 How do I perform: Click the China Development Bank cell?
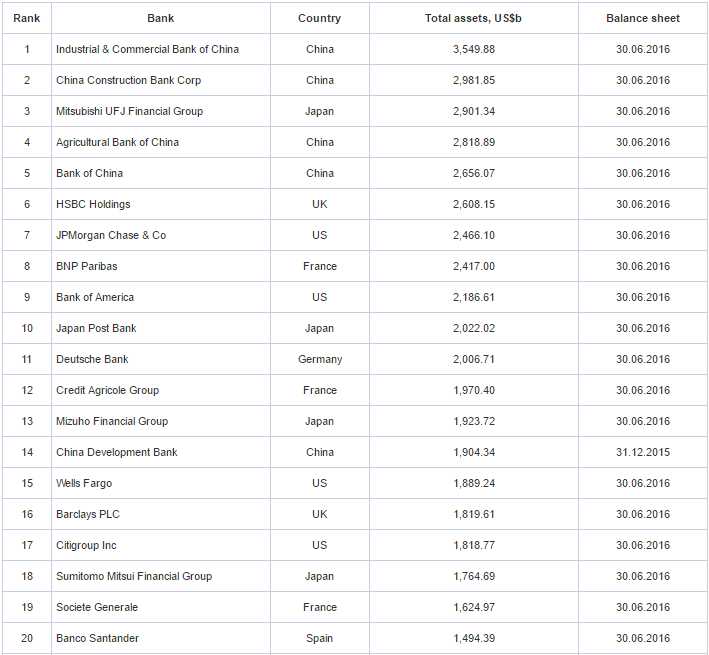point(116,452)
